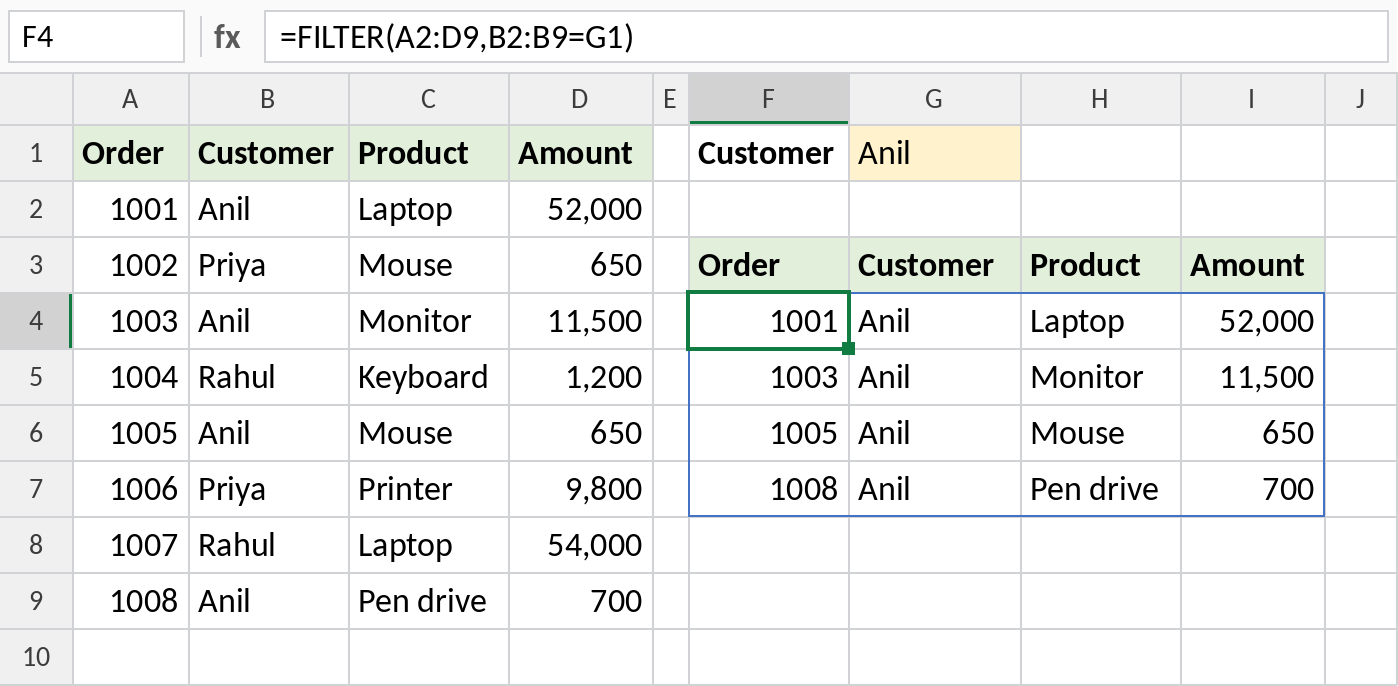Screen dimensions: 1398x686
Task: Select row 10 header
Action: pos(36,657)
